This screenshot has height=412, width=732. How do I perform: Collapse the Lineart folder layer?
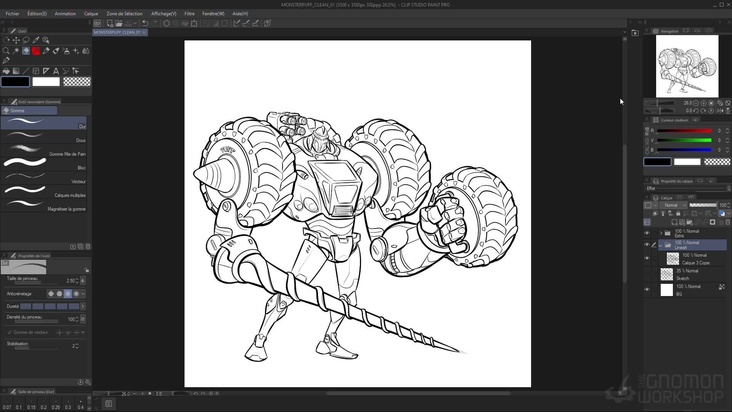(x=661, y=244)
